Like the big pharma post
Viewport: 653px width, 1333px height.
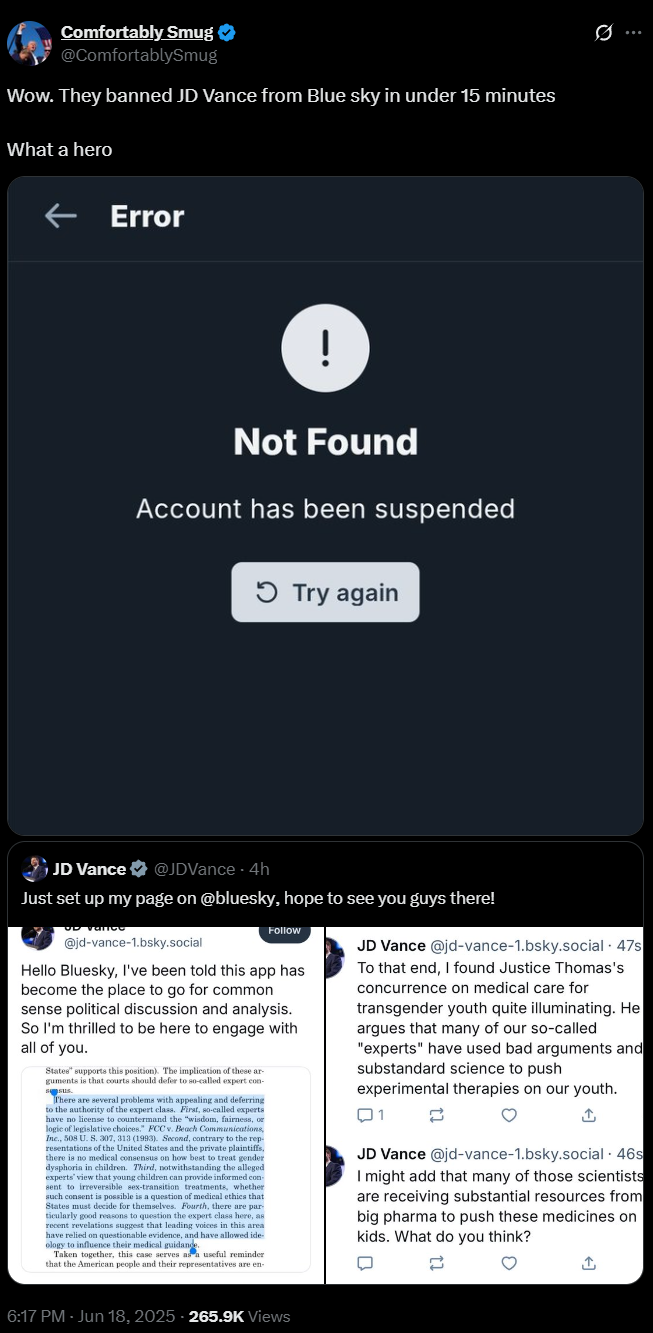coord(509,1263)
